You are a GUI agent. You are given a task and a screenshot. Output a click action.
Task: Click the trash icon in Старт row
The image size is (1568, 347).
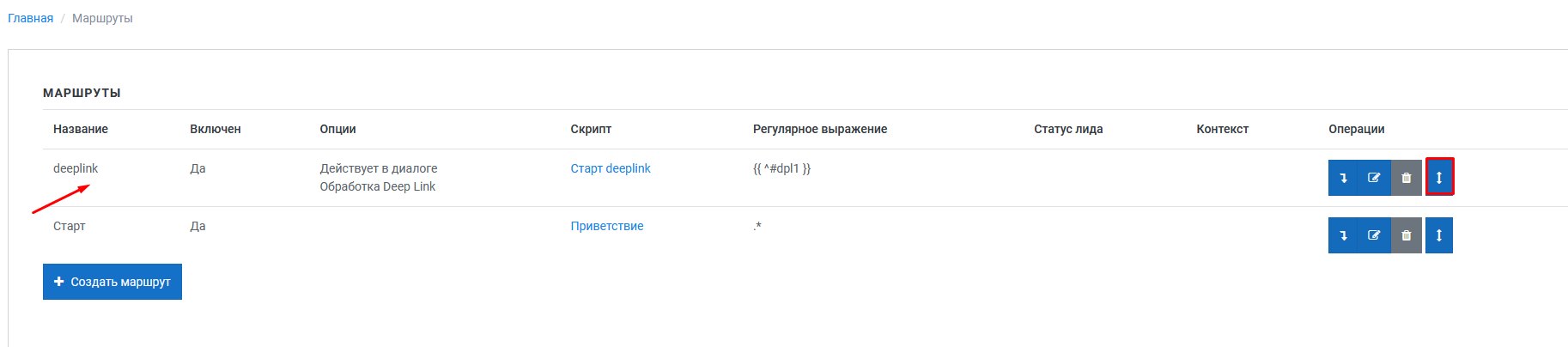pos(1407,235)
